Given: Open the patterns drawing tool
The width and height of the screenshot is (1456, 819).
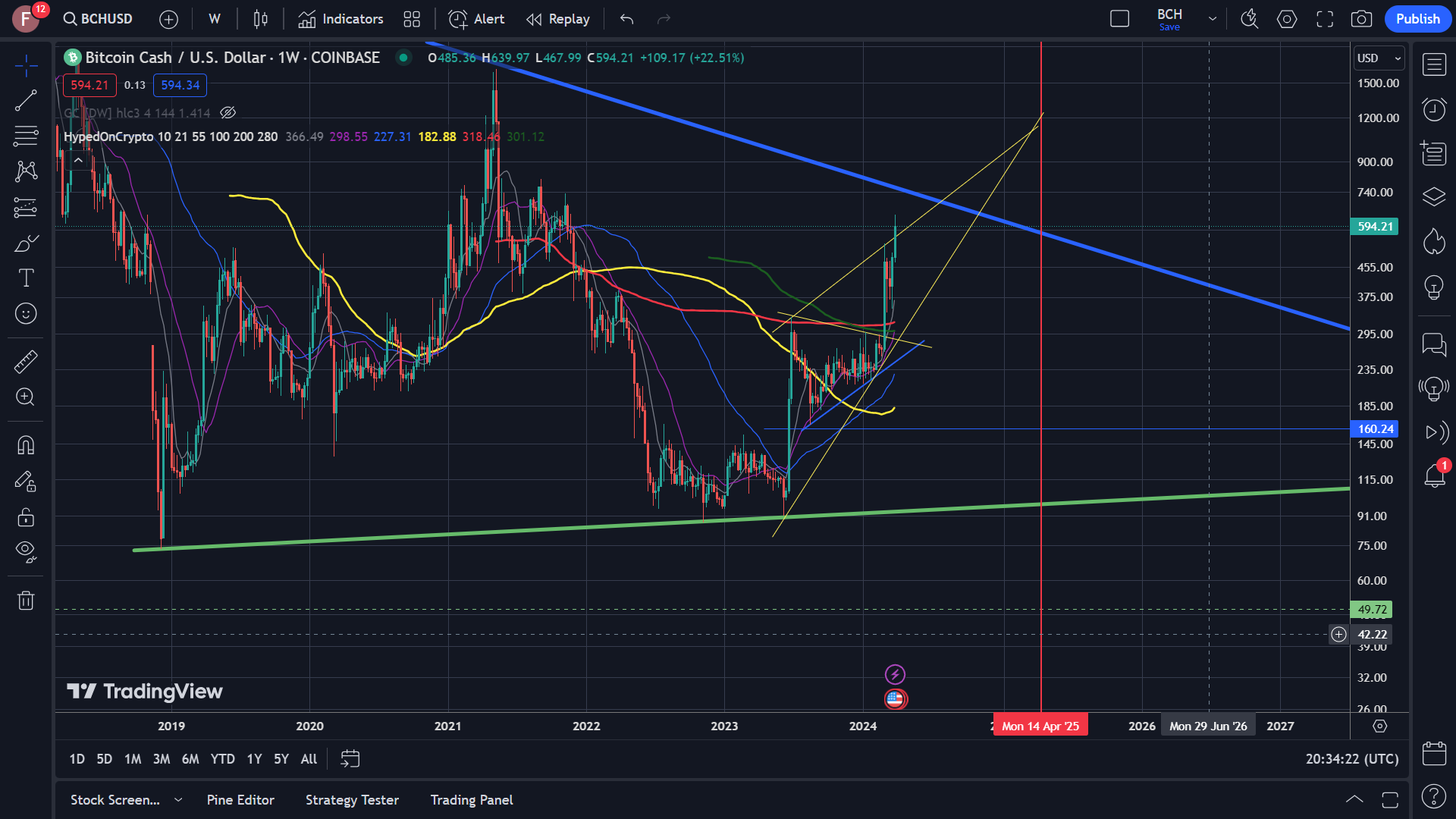Looking at the screenshot, I should point(26,171).
